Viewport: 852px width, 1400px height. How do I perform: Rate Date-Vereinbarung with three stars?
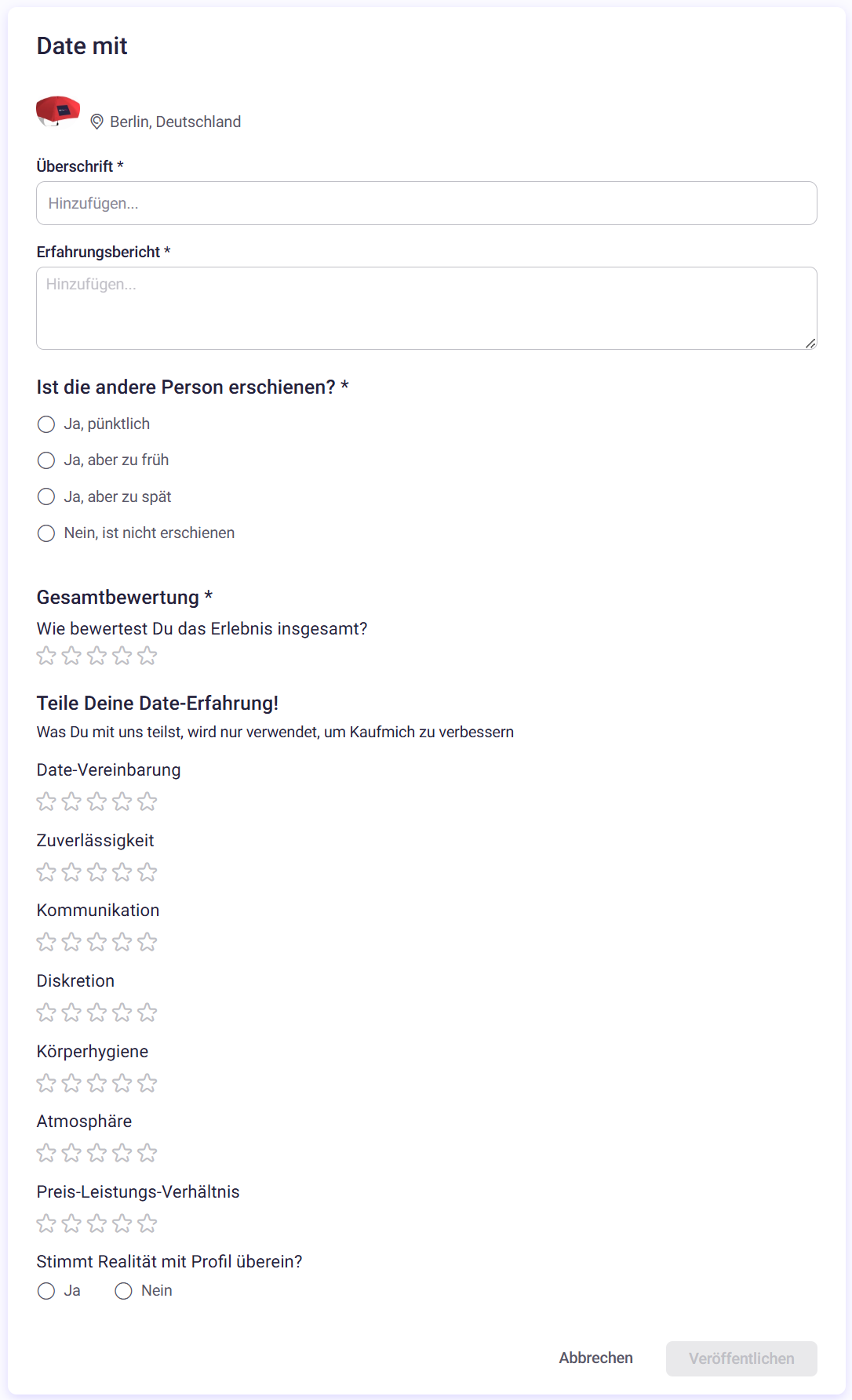click(96, 802)
